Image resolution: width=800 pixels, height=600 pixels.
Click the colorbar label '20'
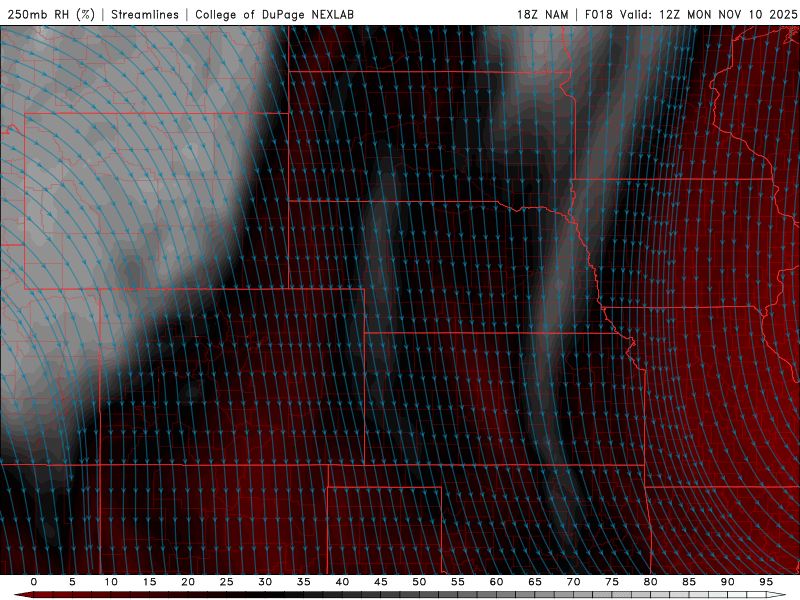[x=188, y=582]
